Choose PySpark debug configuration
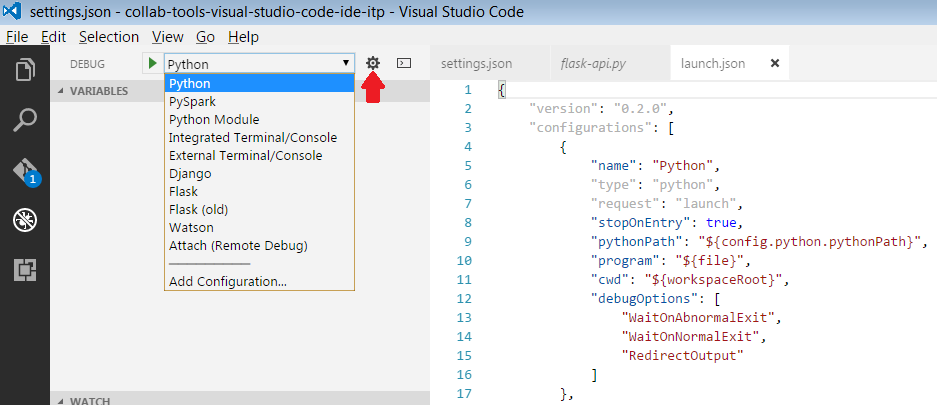Viewport: 937px width, 405px height. click(x=259, y=102)
